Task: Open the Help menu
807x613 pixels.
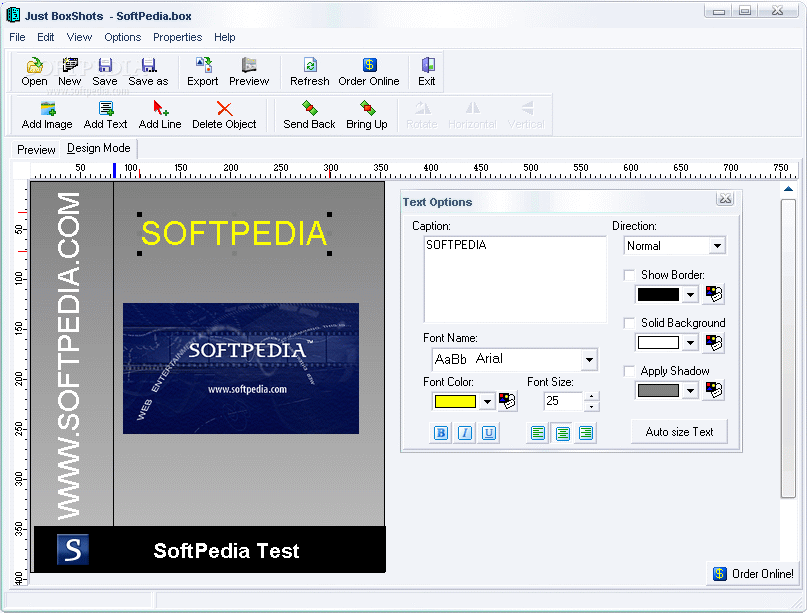Action: tap(225, 37)
